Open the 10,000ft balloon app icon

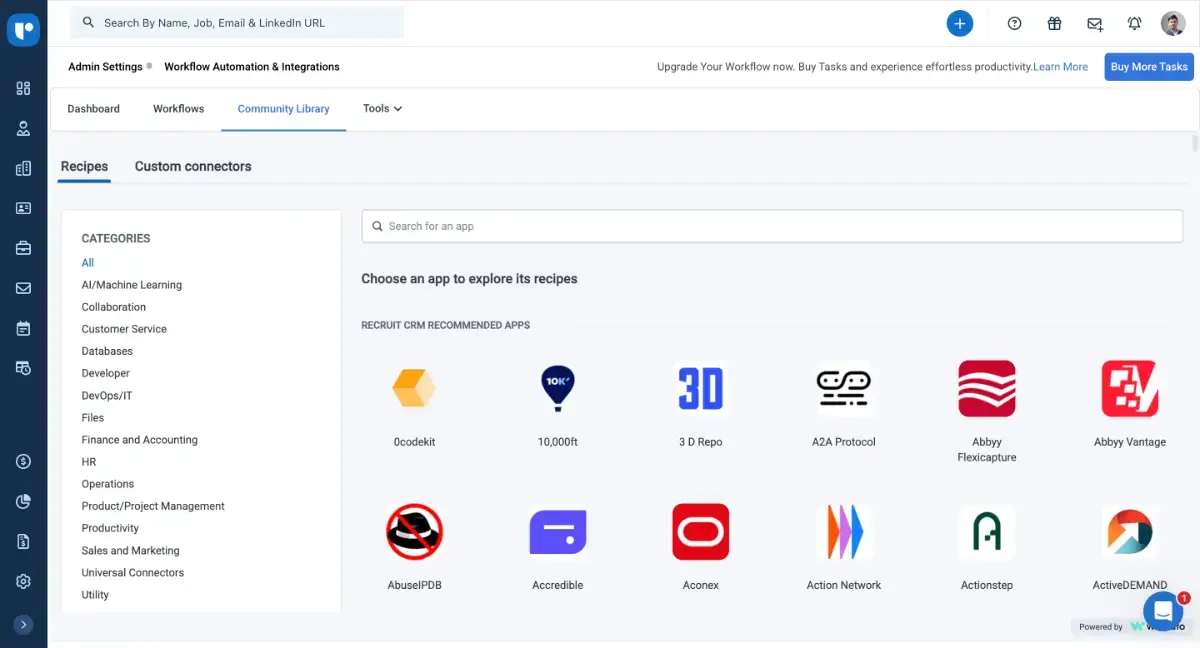557,389
